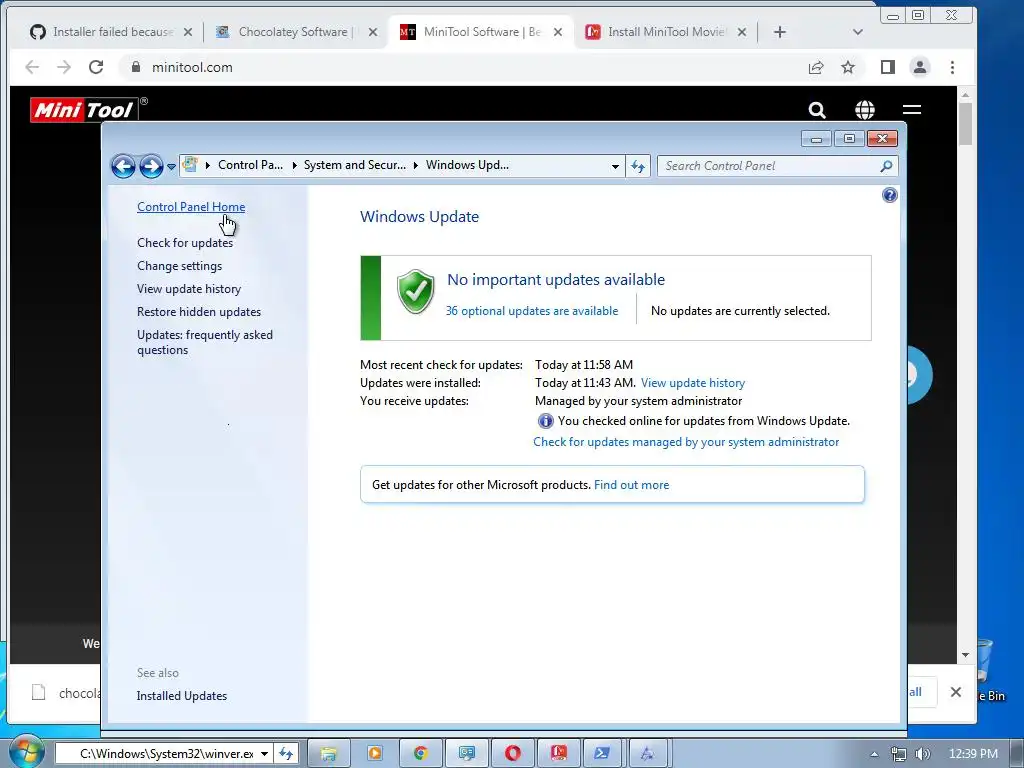Screen dimensions: 1024x768
Task: Click the search magnifier in Control Panel
Action: pyautogui.click(x=886, y=166)
